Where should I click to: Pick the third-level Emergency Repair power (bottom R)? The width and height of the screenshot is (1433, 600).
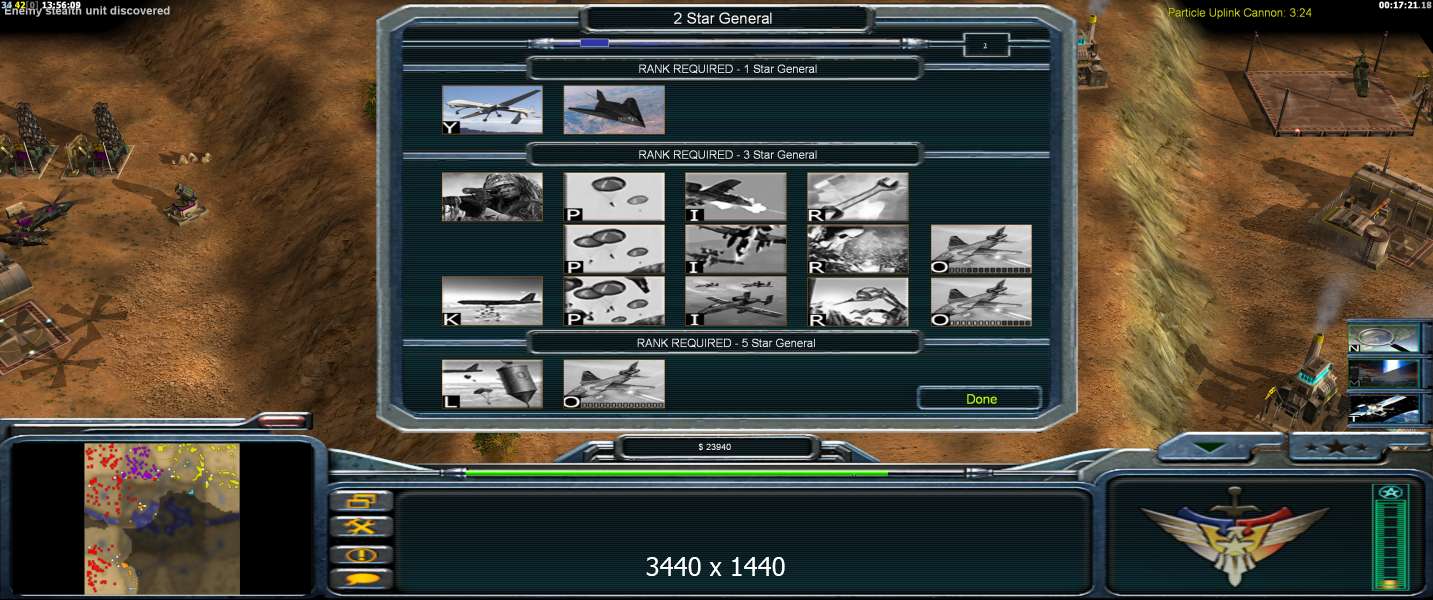(x=858, y=302)
